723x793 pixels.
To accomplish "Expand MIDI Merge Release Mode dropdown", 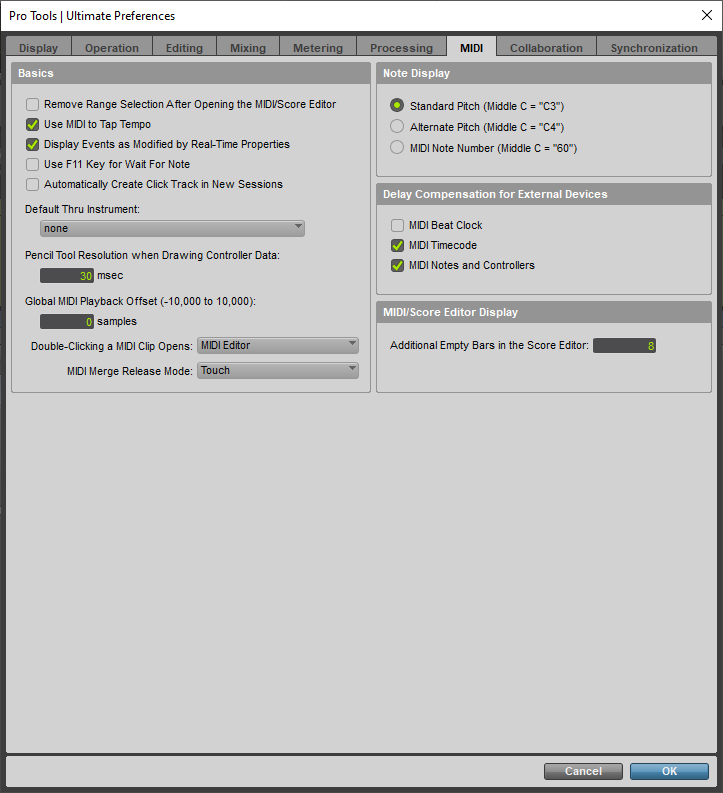I will click(x=278, y=370).
